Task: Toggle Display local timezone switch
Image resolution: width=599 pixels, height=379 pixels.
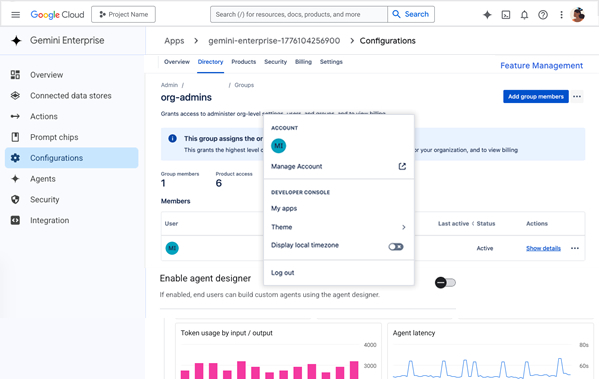Action: [x=396, y=247]
